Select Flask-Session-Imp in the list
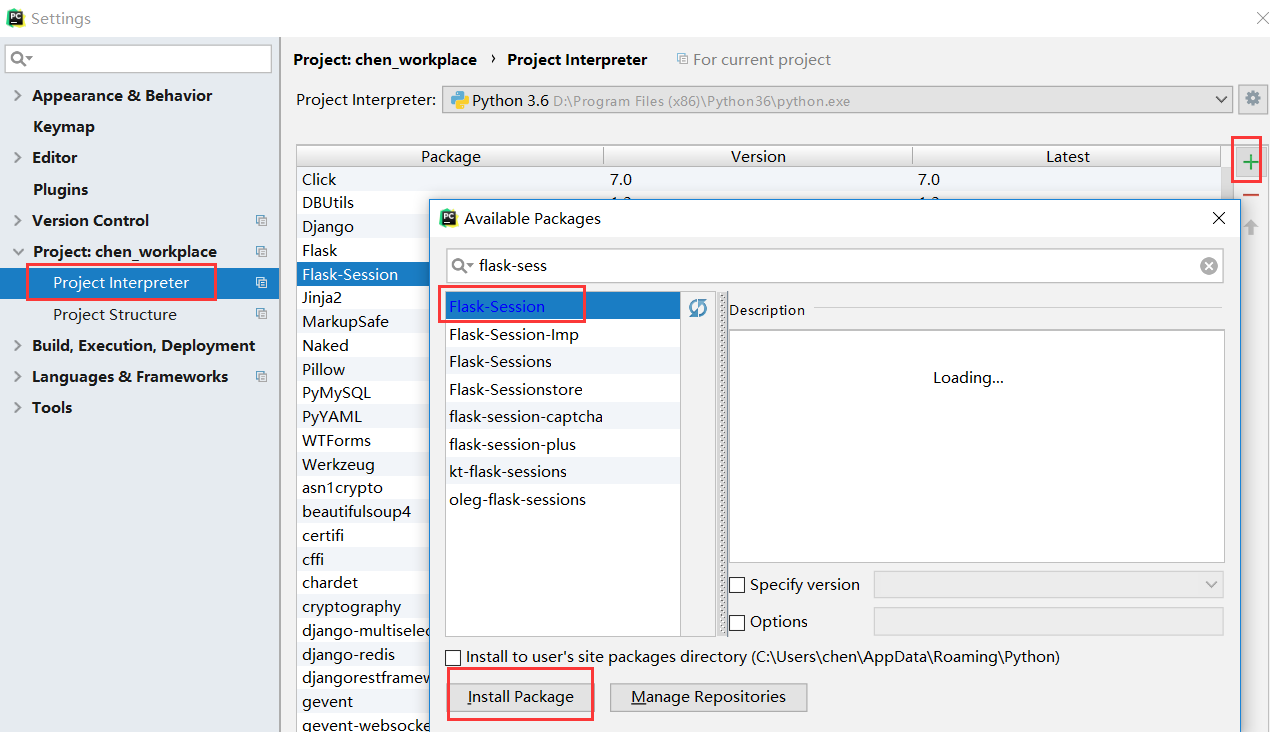The height and width of the screenshot is (732, 1270). [x=562, y=334]
